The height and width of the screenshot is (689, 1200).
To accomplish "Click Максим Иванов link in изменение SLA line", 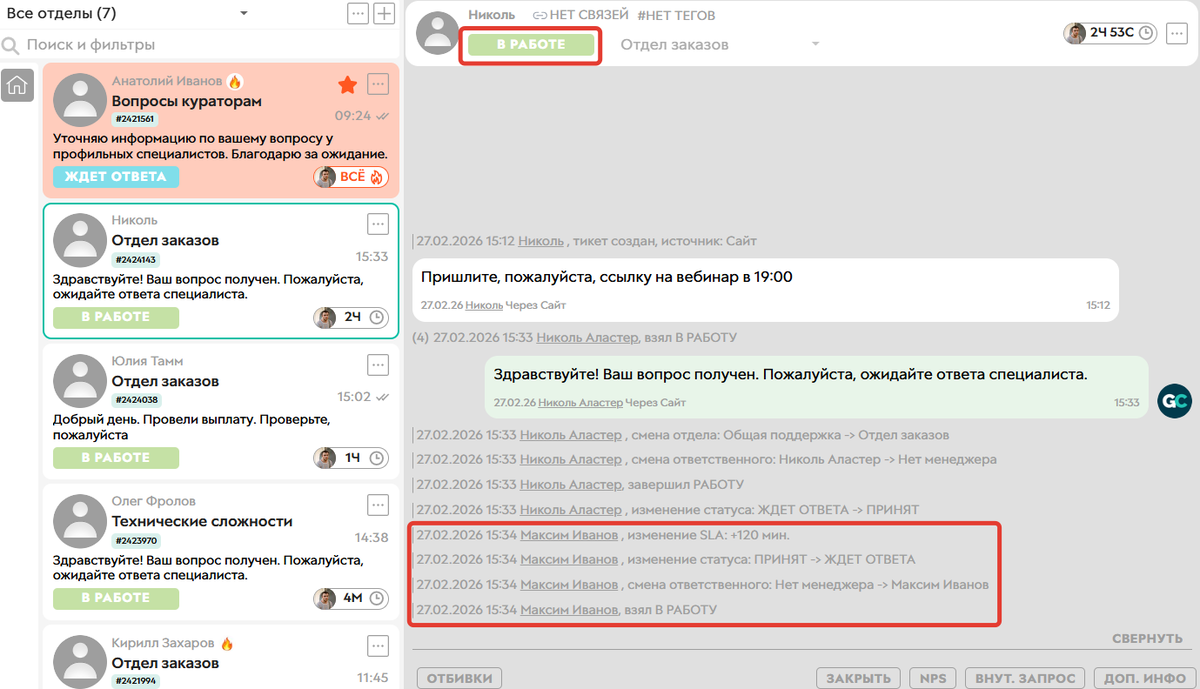I will 569,535.
